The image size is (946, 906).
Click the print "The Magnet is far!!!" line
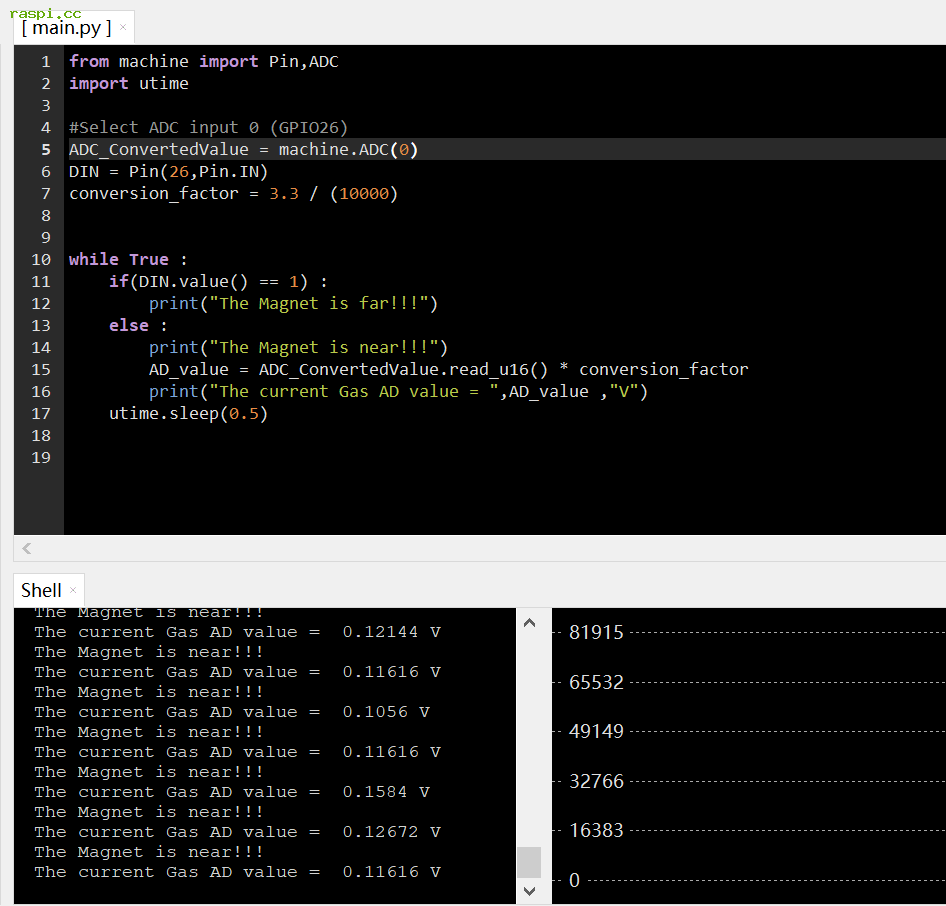coord(293,304)
